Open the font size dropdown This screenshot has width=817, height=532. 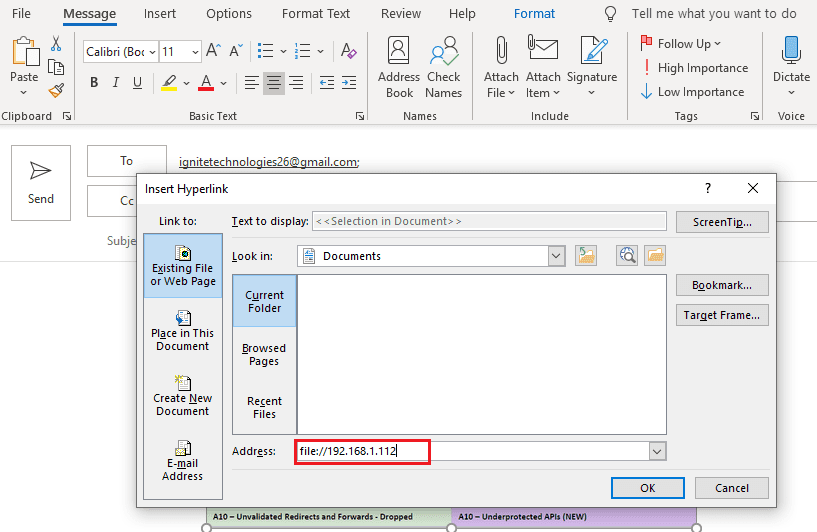[195, 52]
